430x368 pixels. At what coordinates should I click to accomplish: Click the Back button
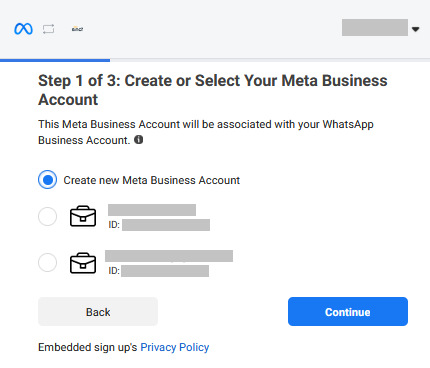click(x=98, y=312)
